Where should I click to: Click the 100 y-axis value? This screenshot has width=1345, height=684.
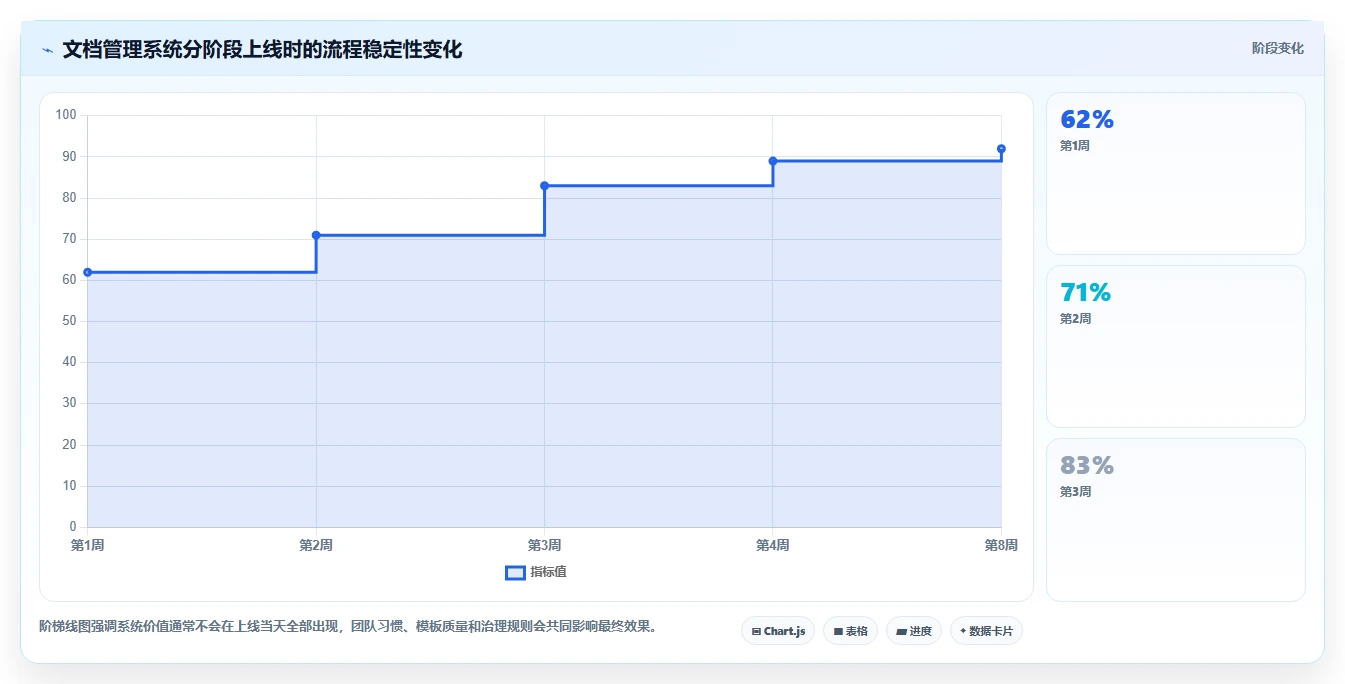(x=67, y=115)
